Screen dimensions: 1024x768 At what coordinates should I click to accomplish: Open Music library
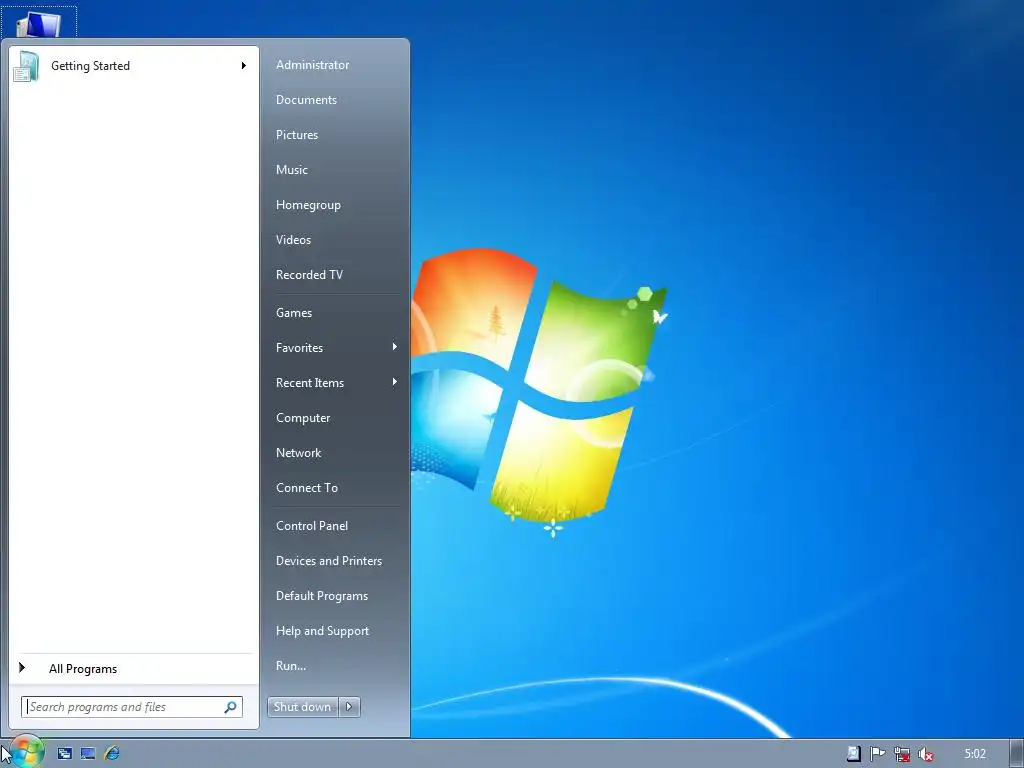point(291,170)
